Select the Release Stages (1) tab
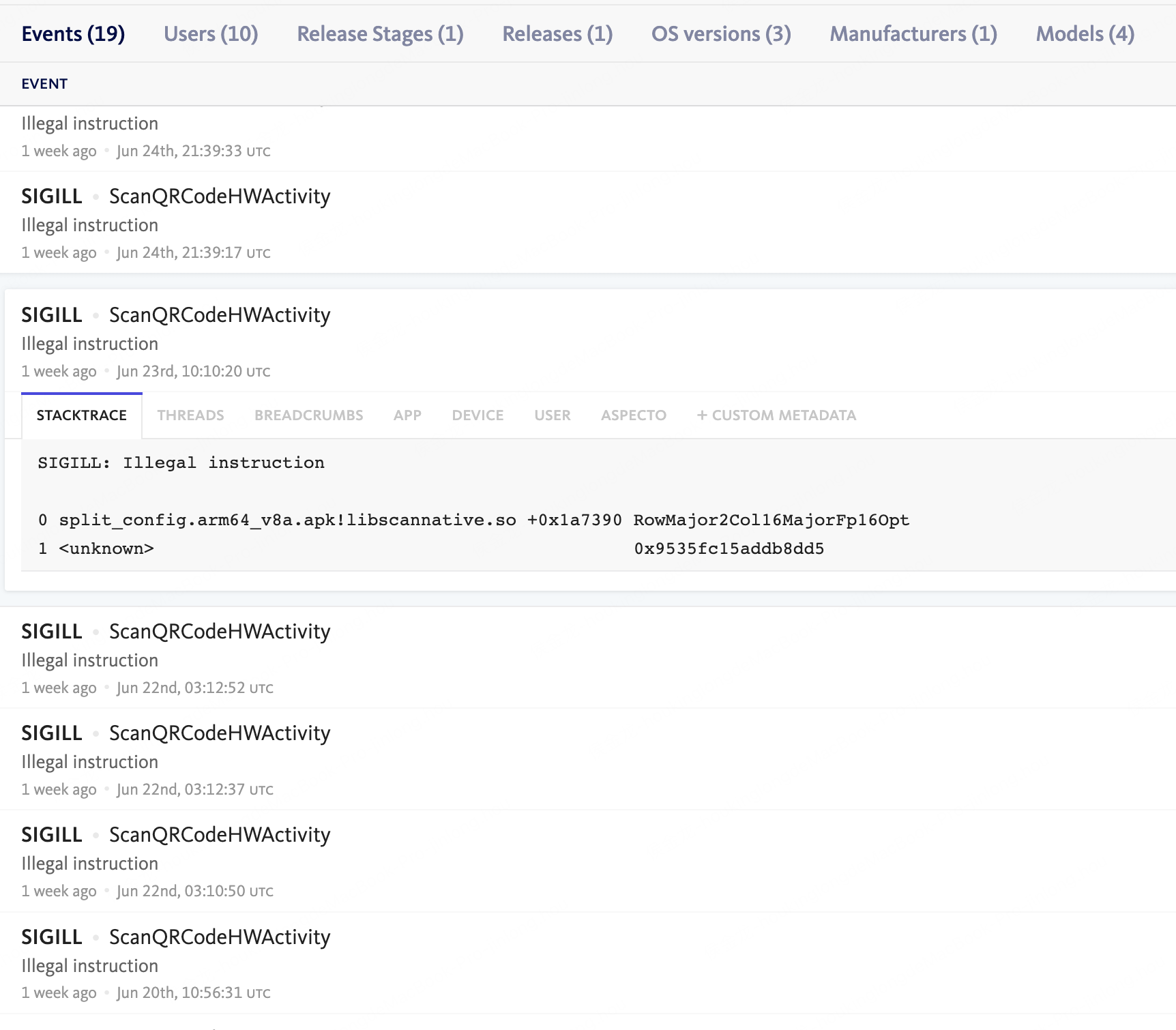 click(x=380, y=33)
